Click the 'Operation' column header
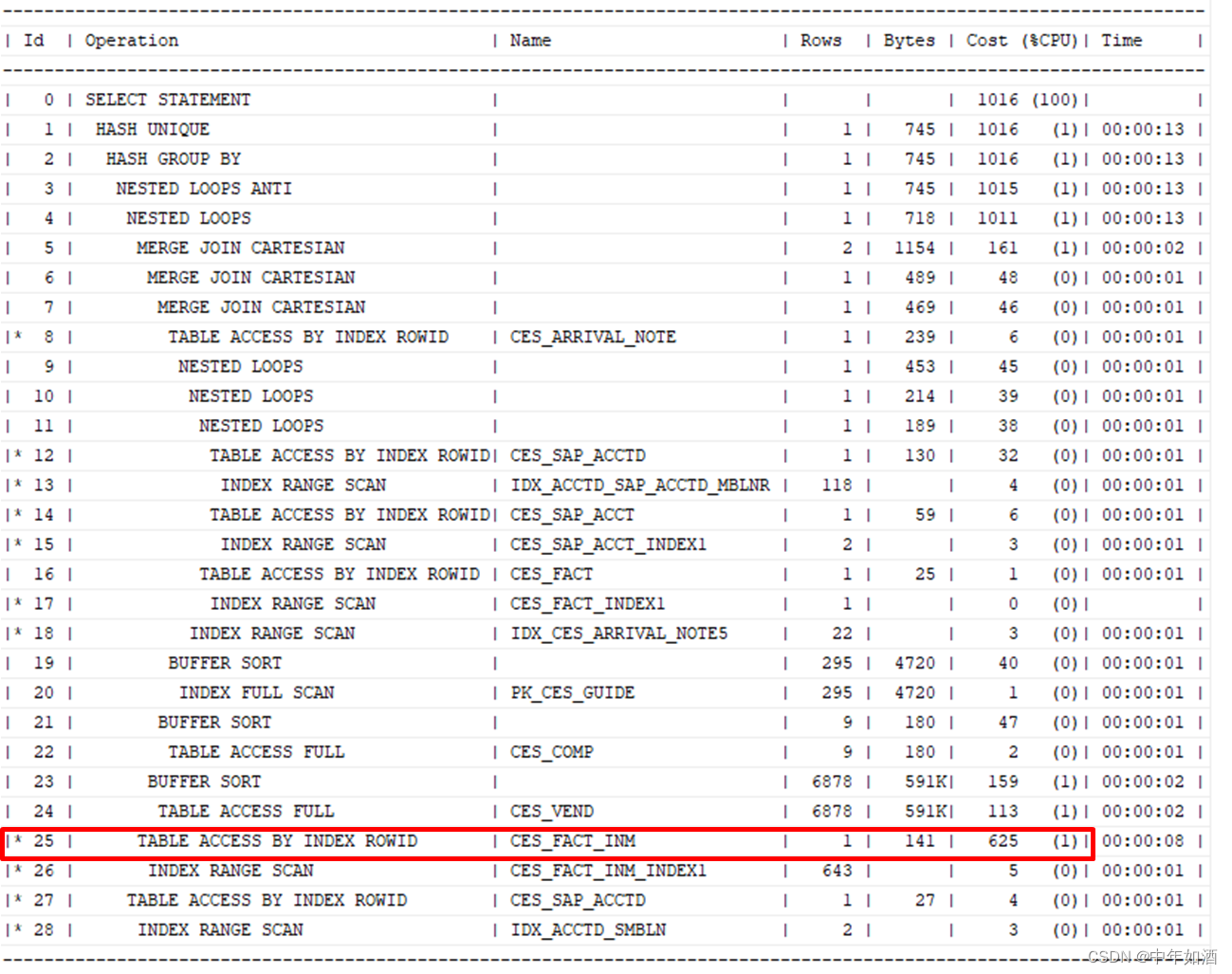 pos(132,41)
